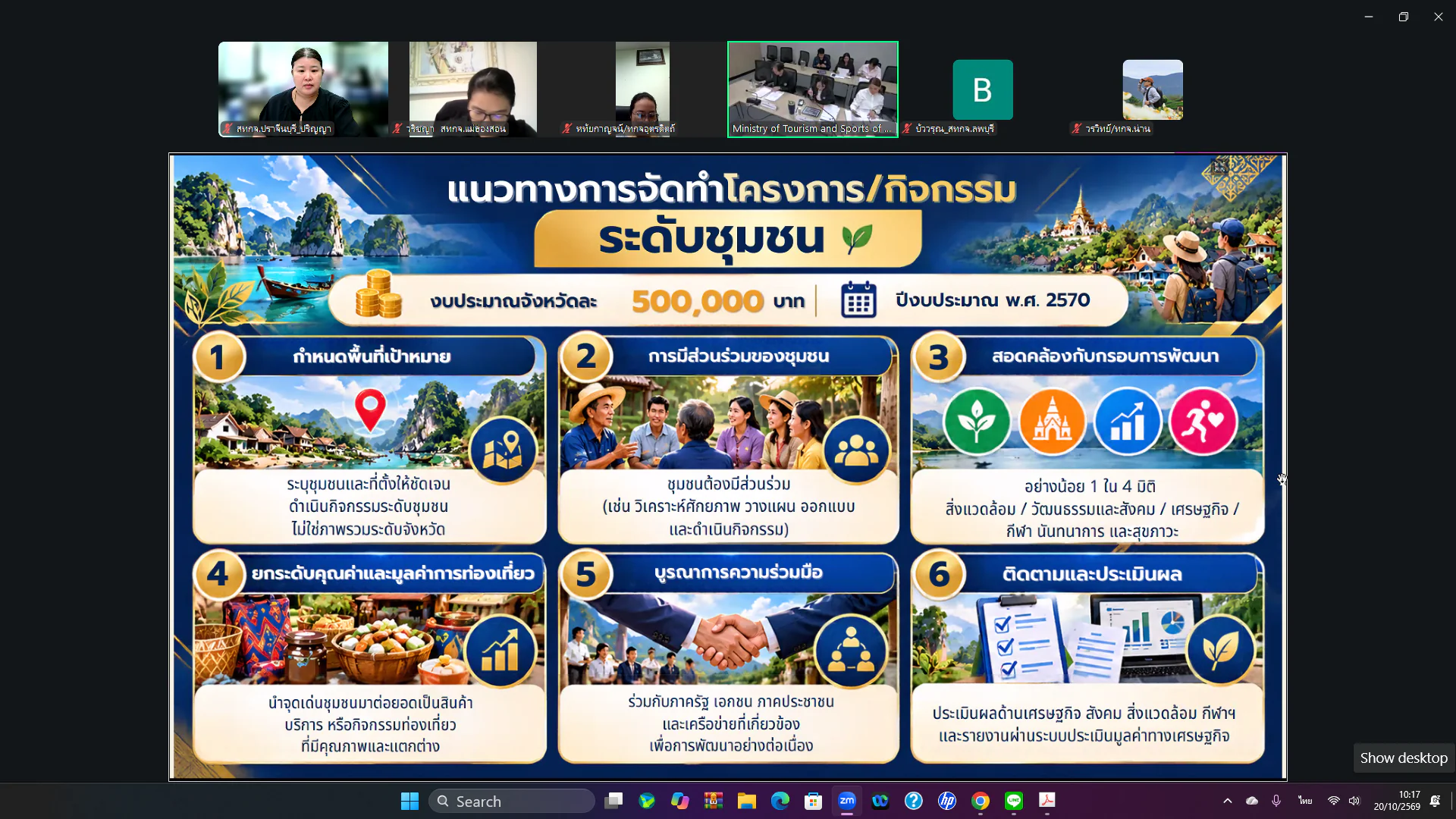Click the taskbar Search box

tap(512, 801)
